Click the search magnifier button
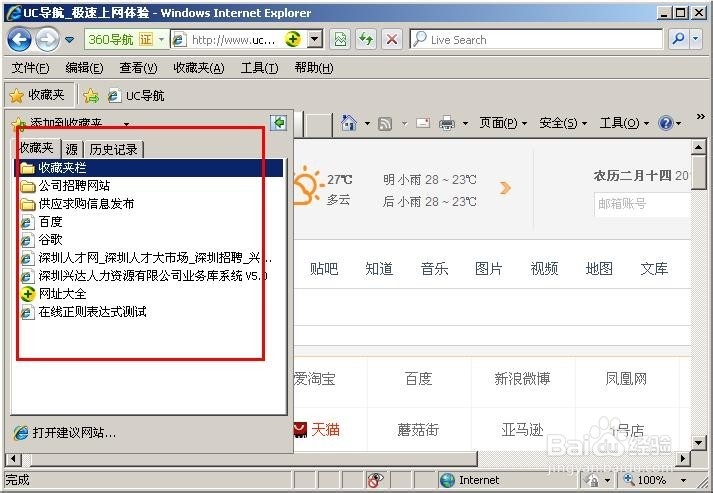 point(678,40)
